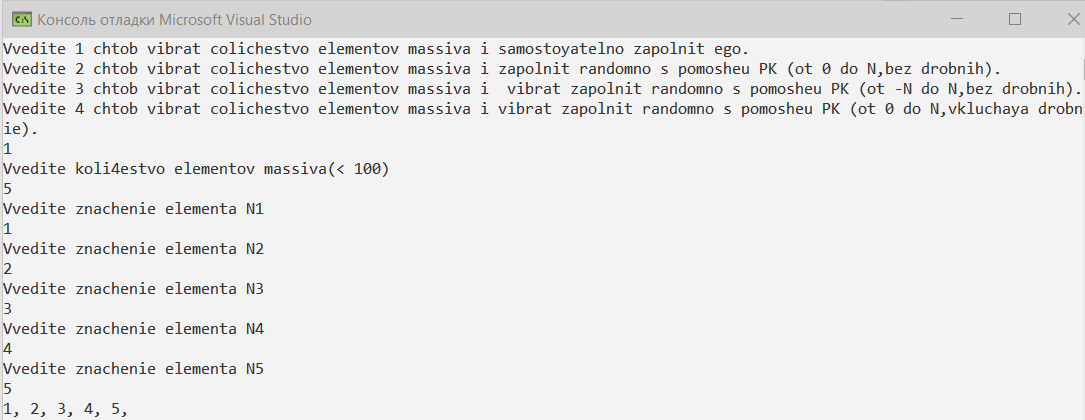Screen dimensions: 1085x420
Task: Click the 'Vvedite 3 chtob vibrat' option line
Action: (x=542, y=90)
